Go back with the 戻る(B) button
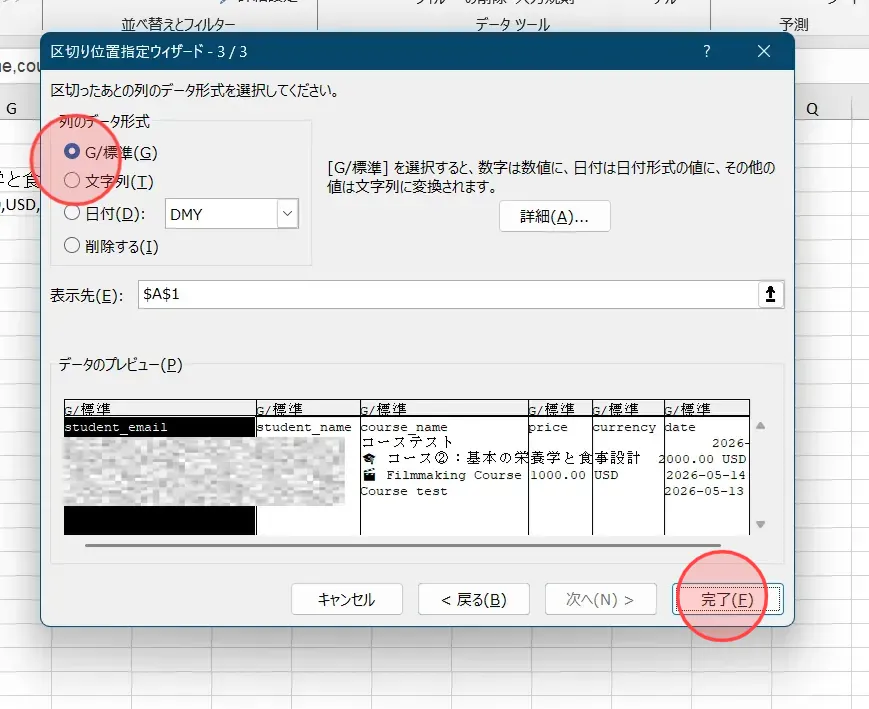The image size is (869, 709). tap(474, 599)
